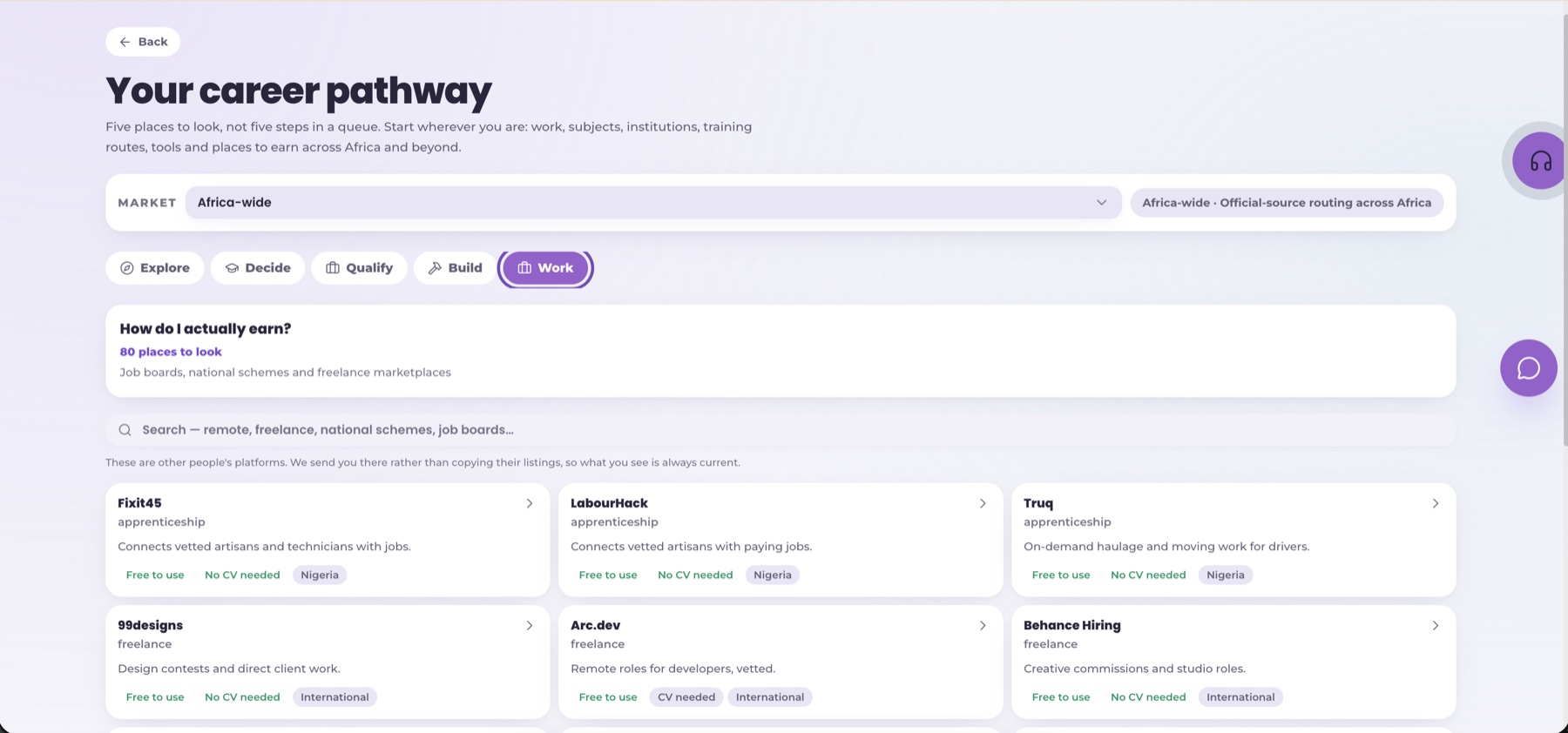
Task: Click the 99designs card title
Action: pos(150,626)
